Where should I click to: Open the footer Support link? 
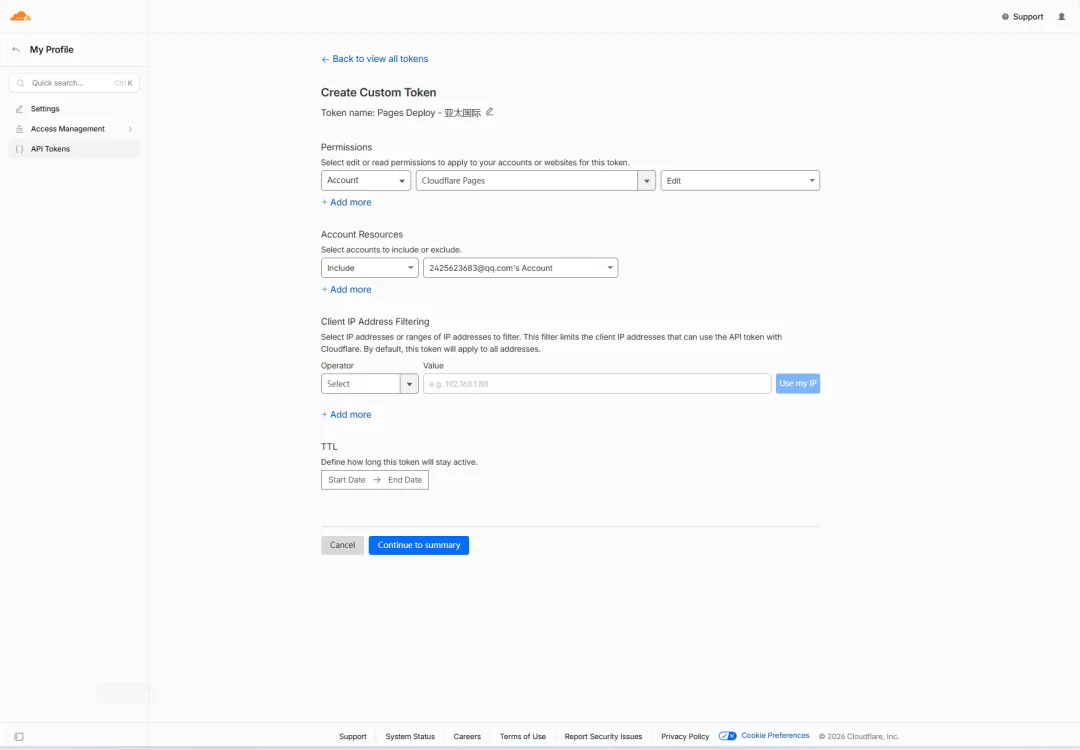[x=353, y=736]
